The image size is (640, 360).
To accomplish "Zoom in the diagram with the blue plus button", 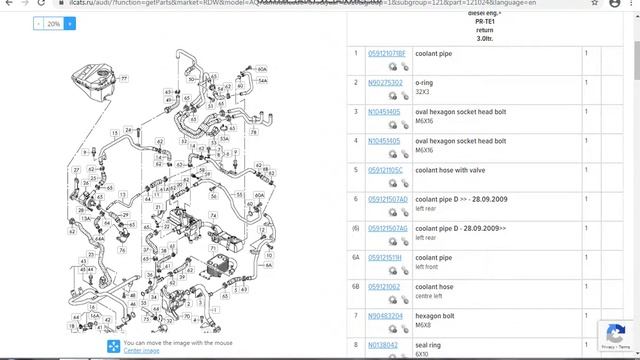I will pos(70,24).
